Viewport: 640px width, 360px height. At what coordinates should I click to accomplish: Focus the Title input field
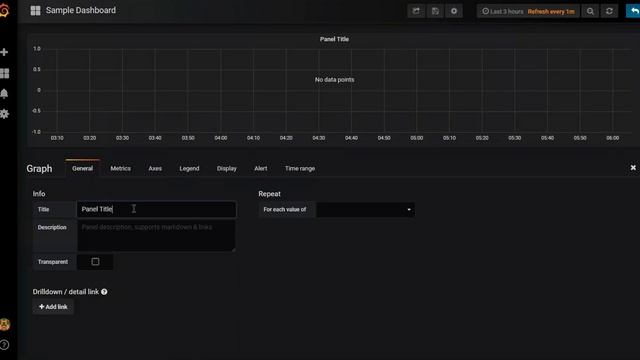point(156,209)
